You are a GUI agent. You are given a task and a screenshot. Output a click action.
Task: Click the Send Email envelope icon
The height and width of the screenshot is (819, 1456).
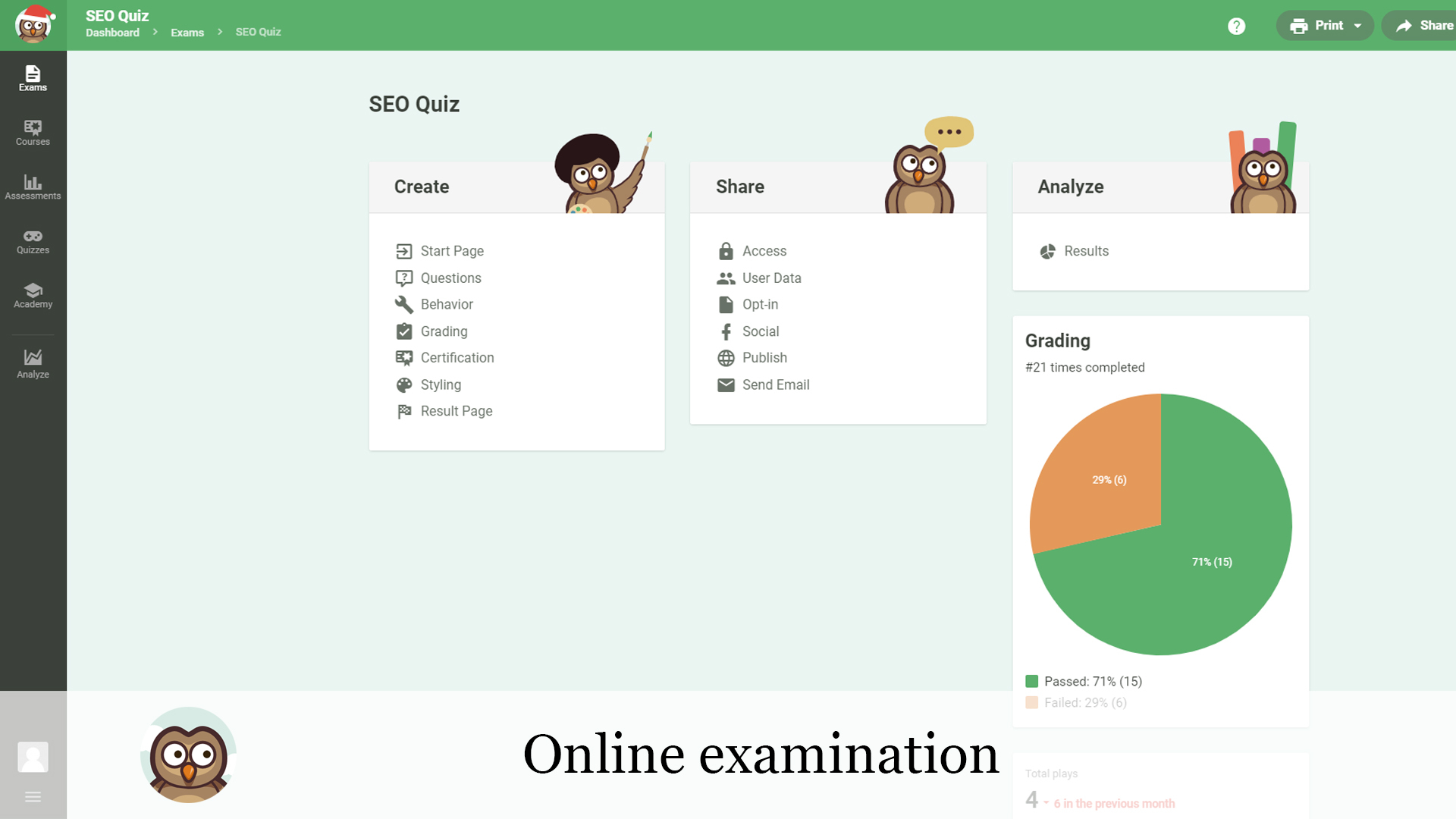[726, 385]
